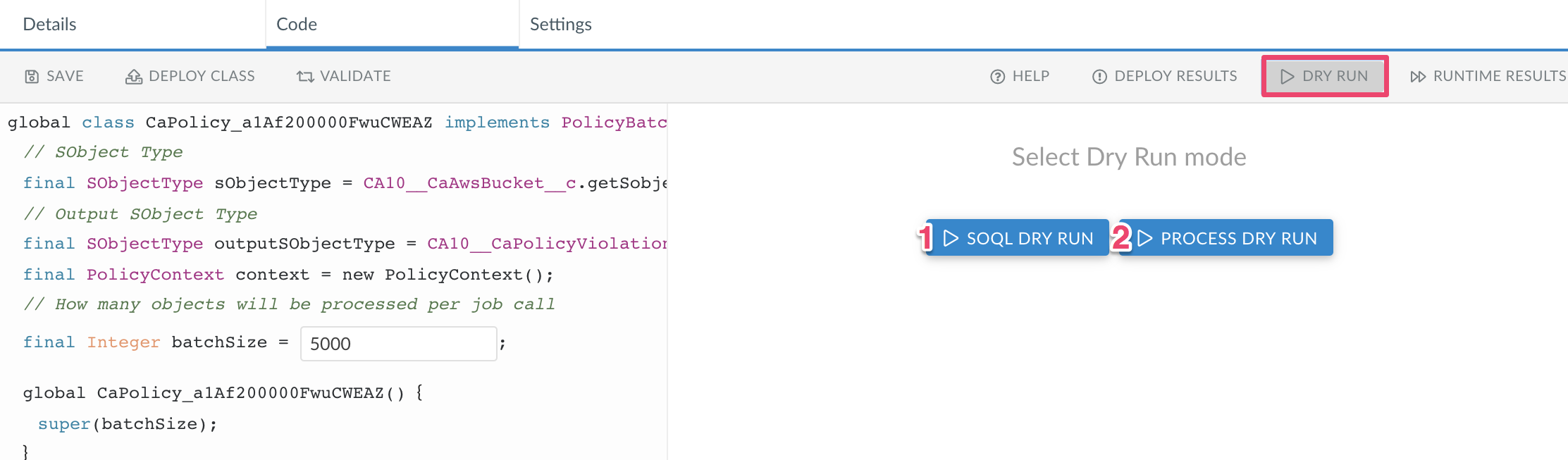
Task: Click the "How many objects will be processed" comment
Action: point(289,304)
